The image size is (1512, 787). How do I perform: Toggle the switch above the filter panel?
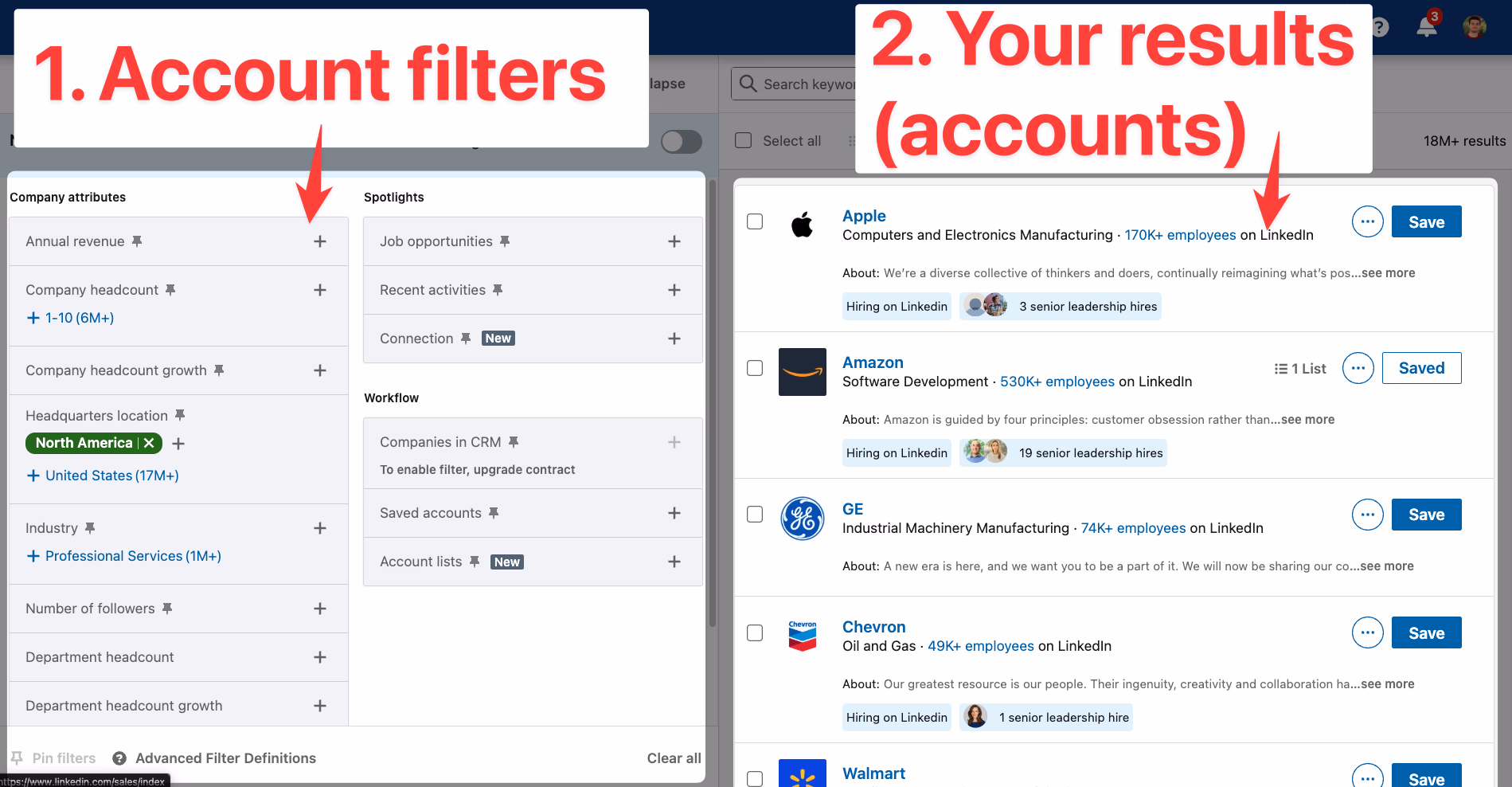pyautogui.click(x=682, y=142)
